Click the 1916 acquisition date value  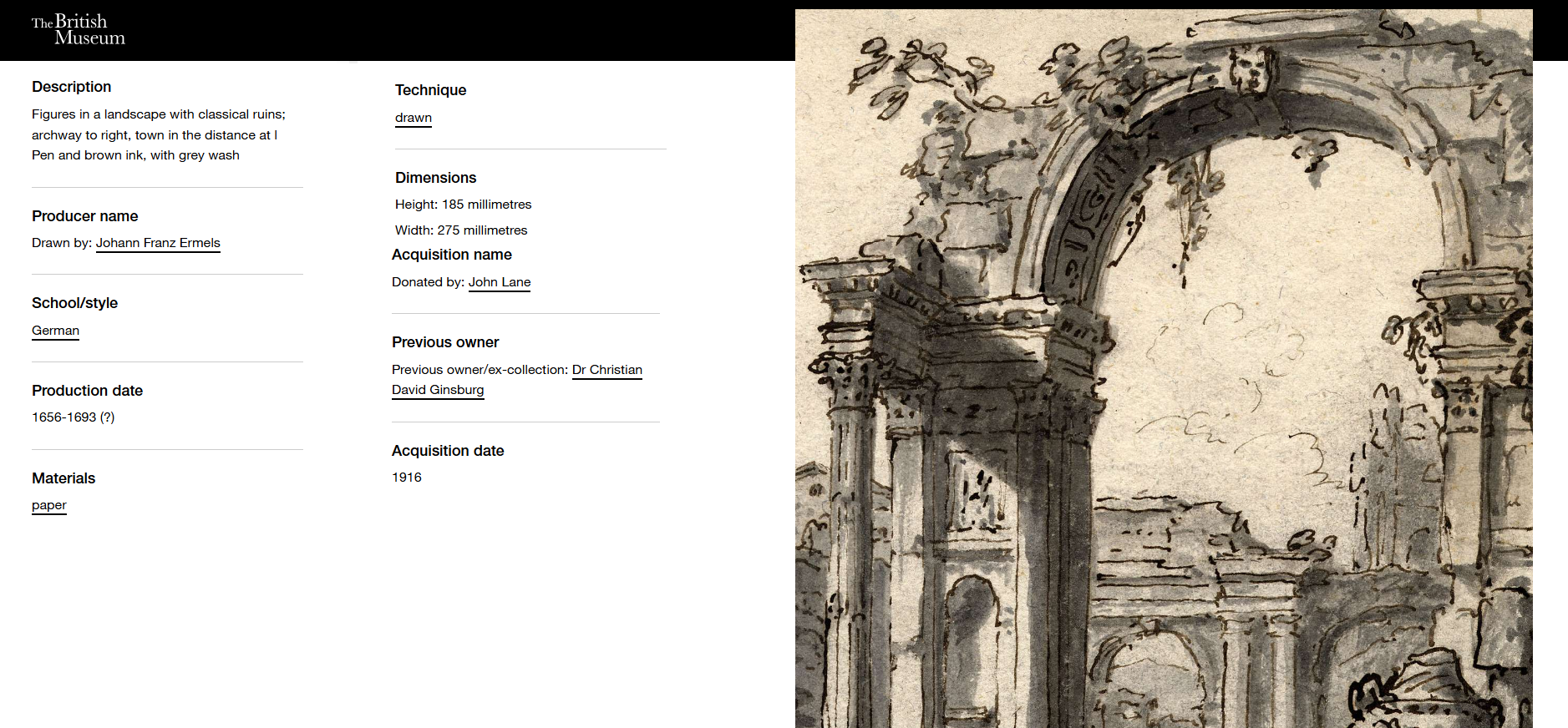(x=406, y=478)
